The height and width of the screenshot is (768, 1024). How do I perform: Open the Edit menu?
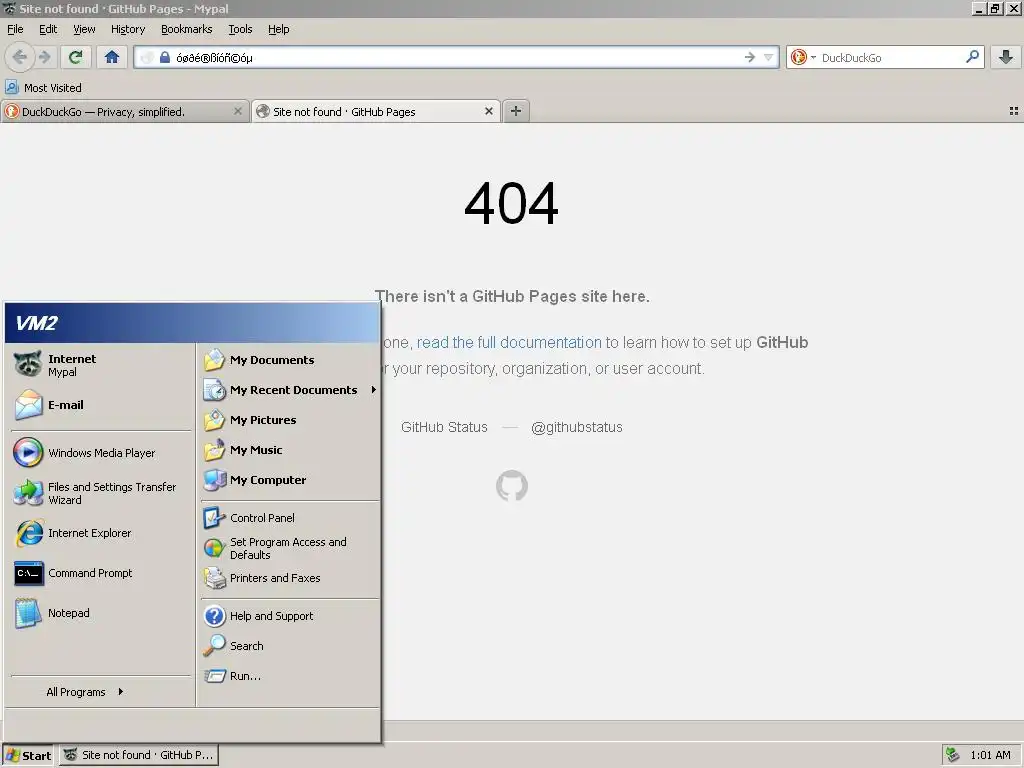pos(48,29)
